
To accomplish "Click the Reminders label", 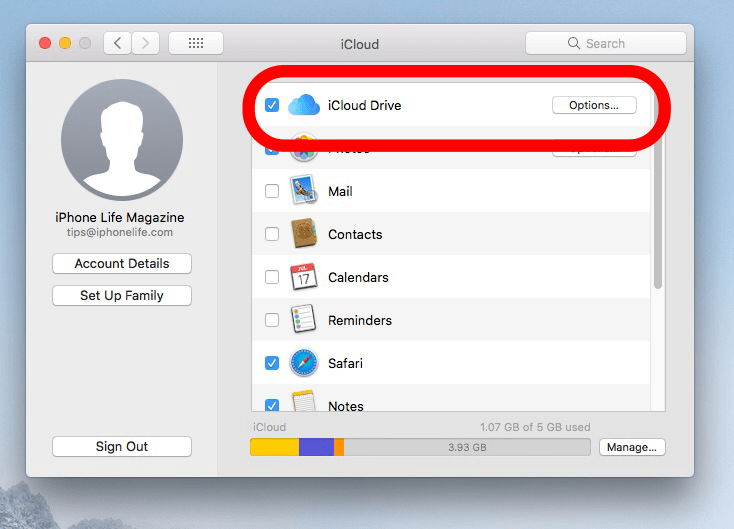I will pyautogui.click(x=360, y=320).
